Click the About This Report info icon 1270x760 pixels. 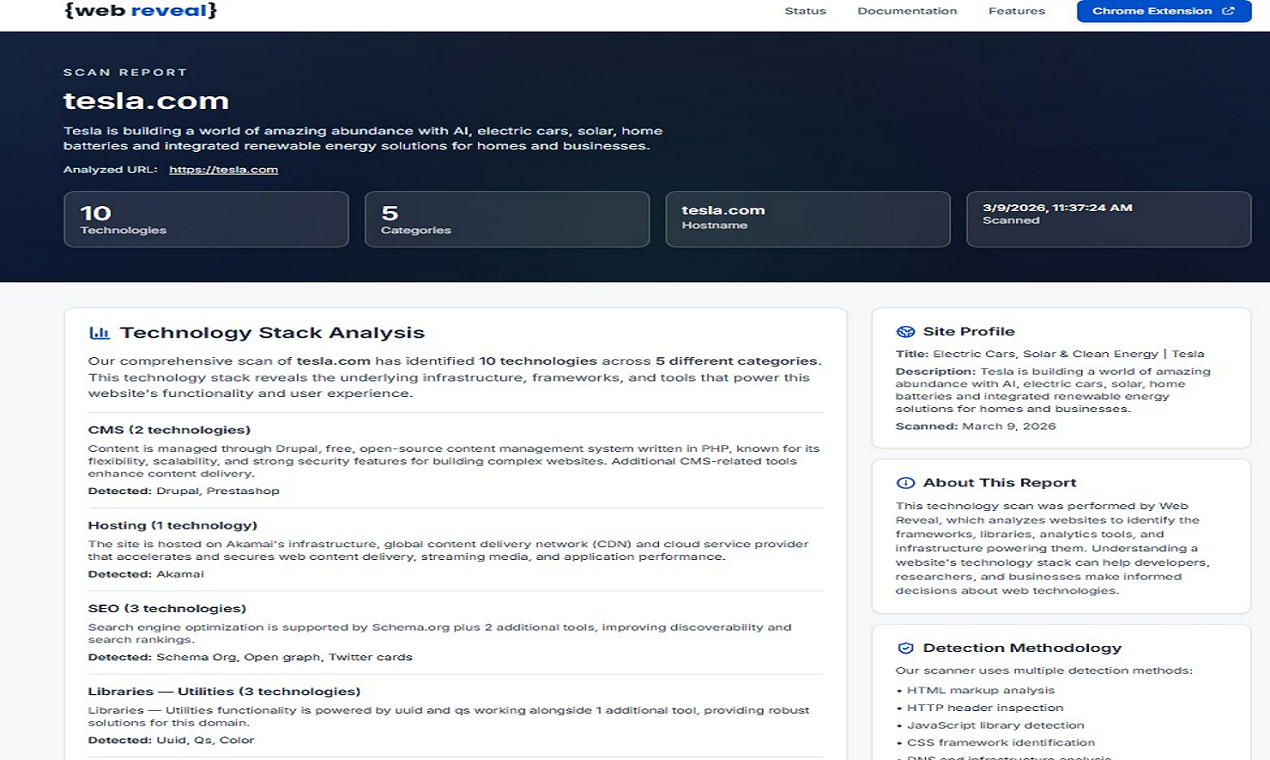pyautogui.click(x=906, y=483)
